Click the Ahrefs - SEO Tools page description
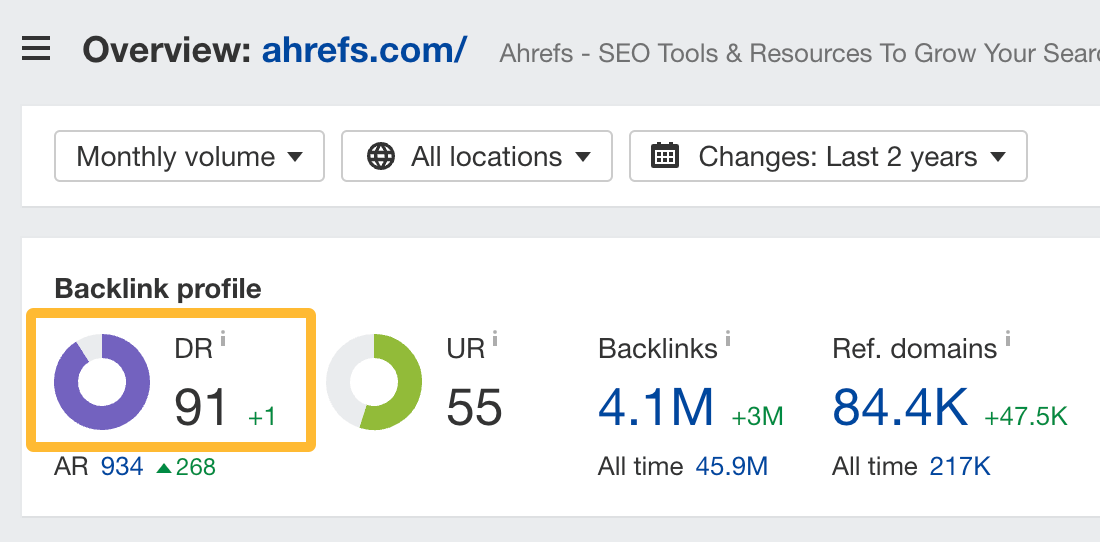This screenshot has width=1100, height=542. coord(800,54)
